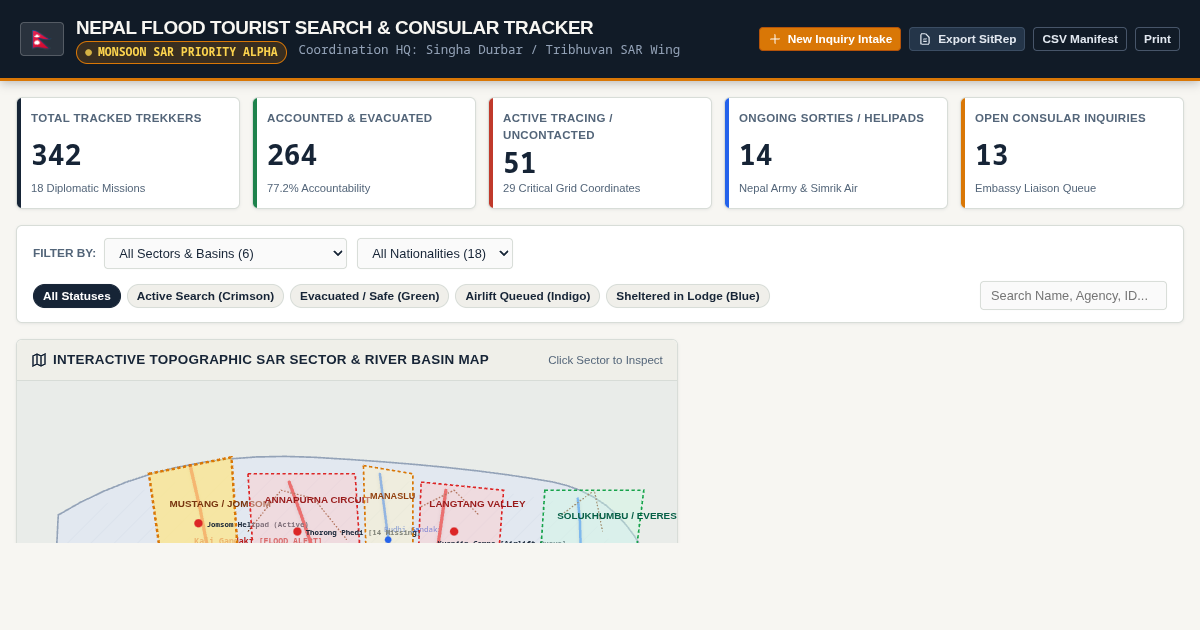Click the Total Tracked Trekkers card

coord(128,153)
